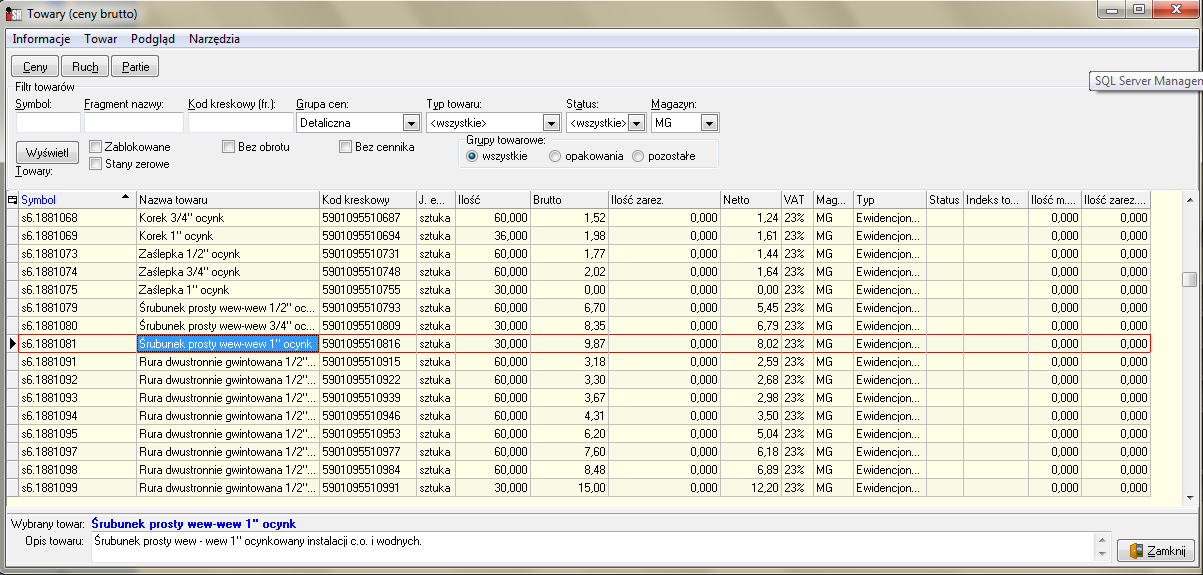Click brutto value 15,00
Image resolution: width=1203 pixels, height=575 pixels.
pos(569,487)
